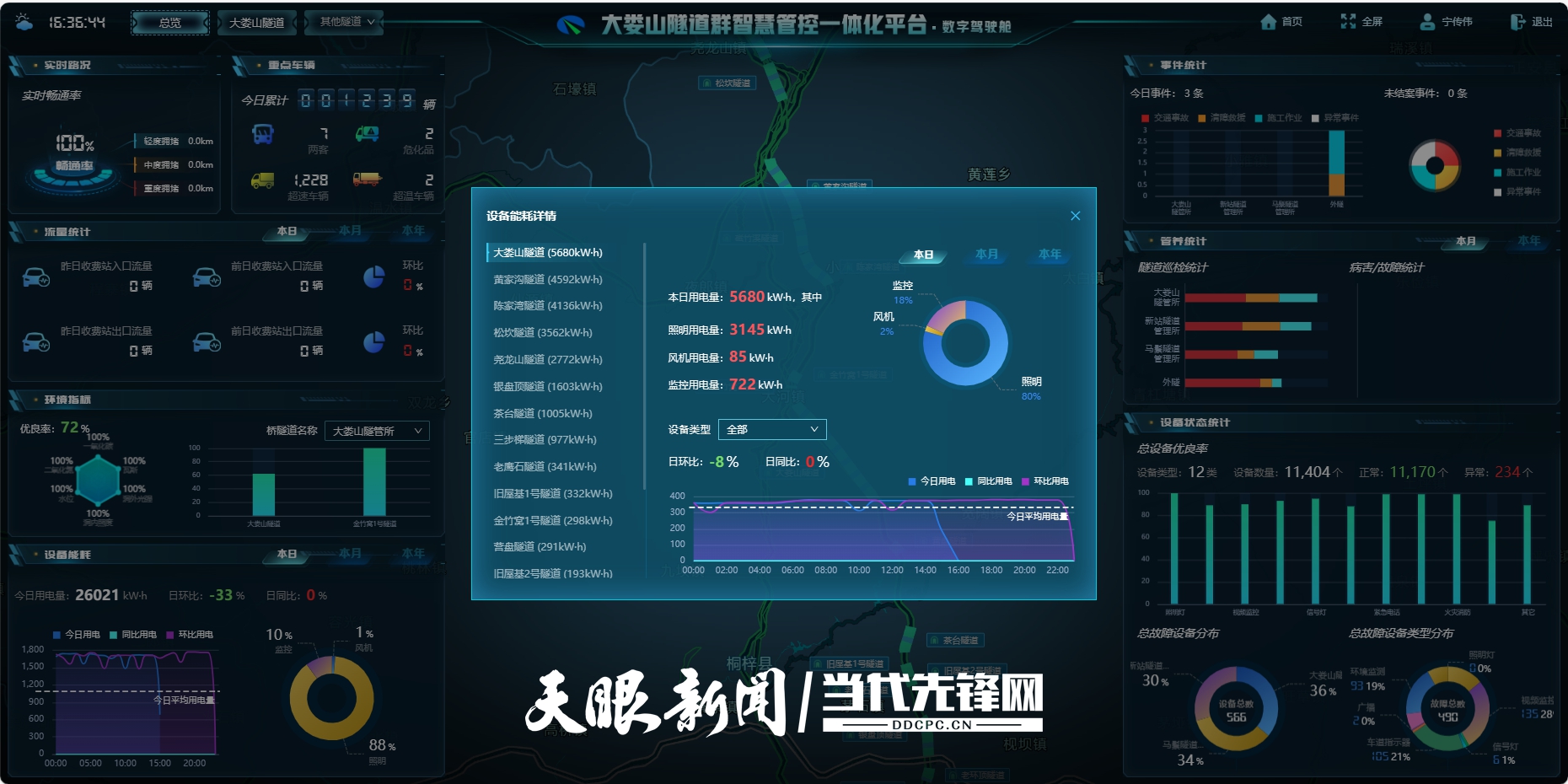
Task: Open the user profile icon for 宁传伟
Action: [1427, 22]
